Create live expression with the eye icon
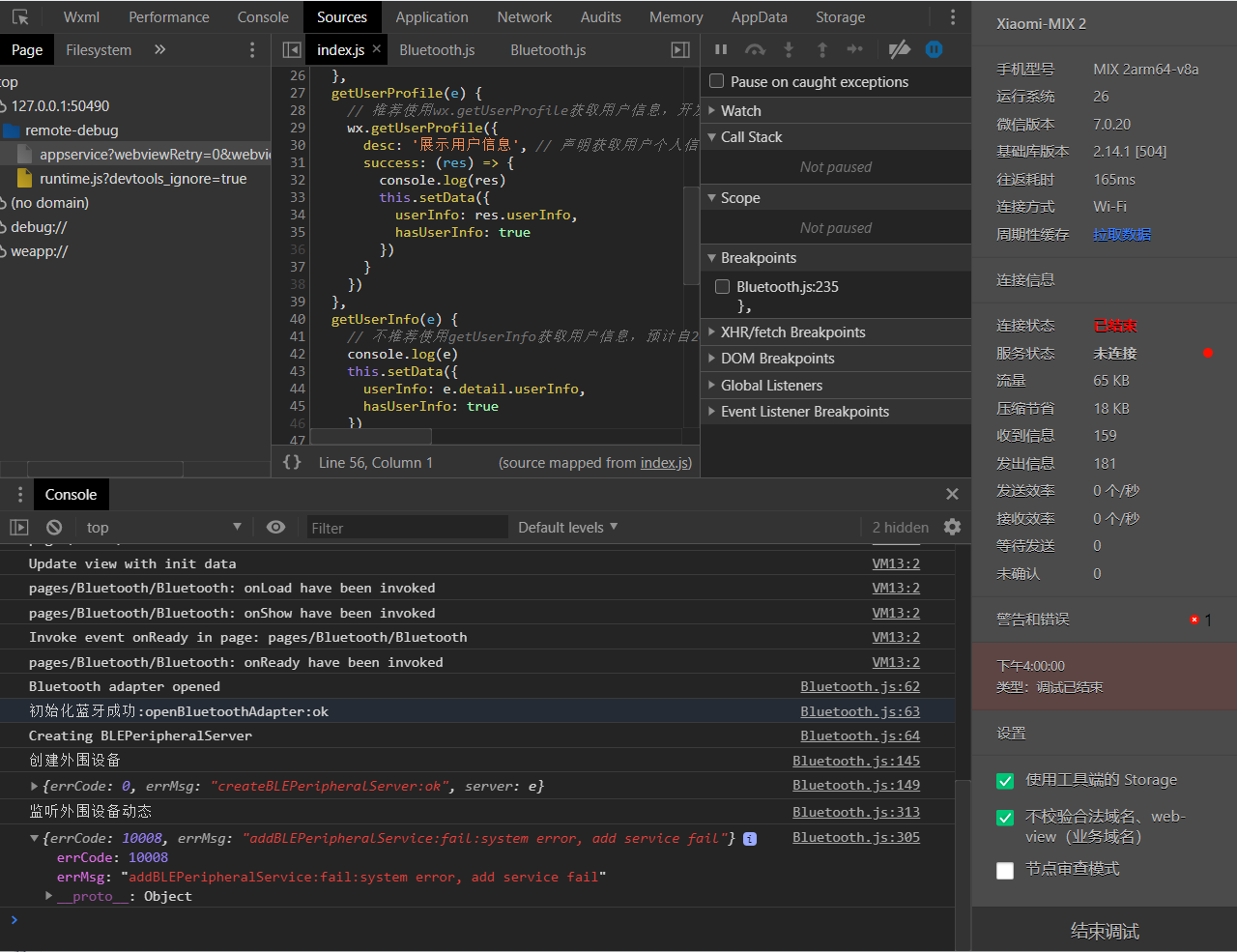The image size is (1237, 952). [x=275, y=527]
